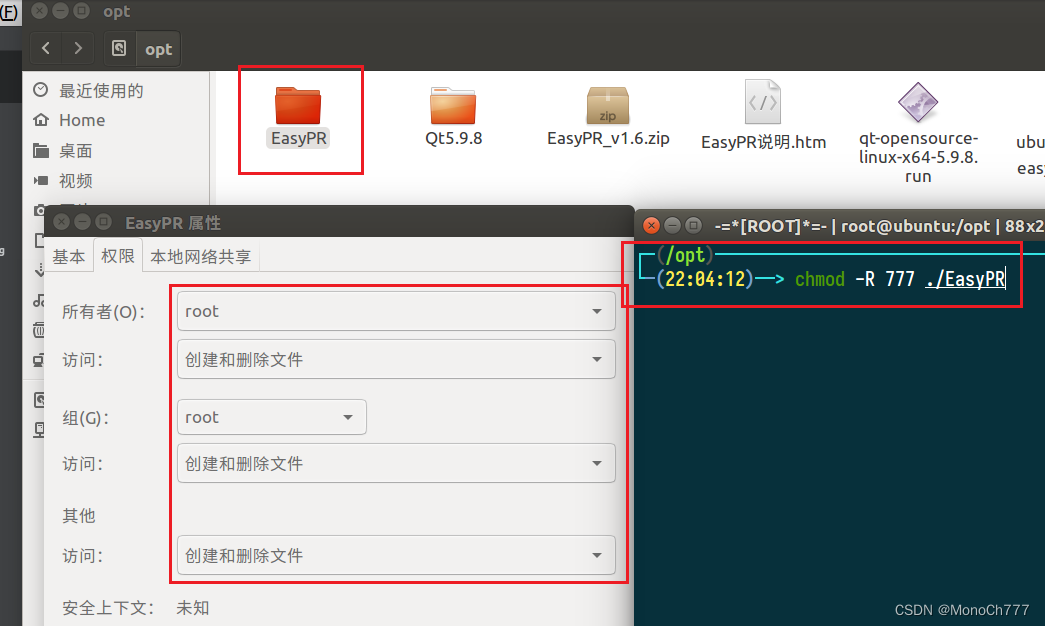Click the back navigation arrow
This screenshot has height=626, width=1045.
click(46, 47)
